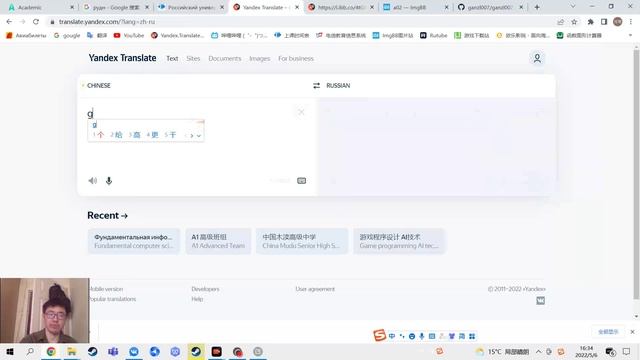Viewport: 640px width, 360px height.
Task: Open the Recent translations link
Action: tap(107, 216)
